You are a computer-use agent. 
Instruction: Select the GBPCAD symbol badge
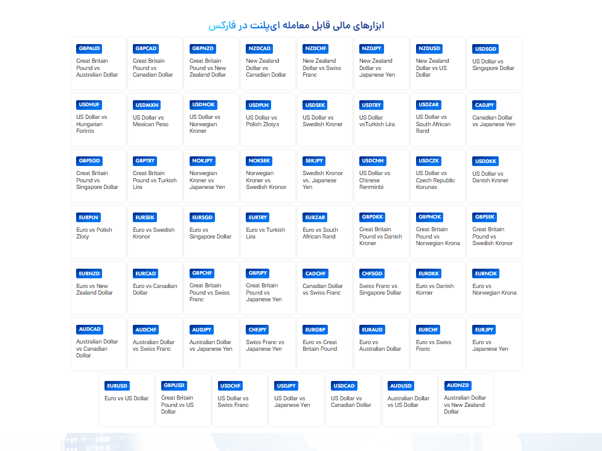(x=146, y=48)
